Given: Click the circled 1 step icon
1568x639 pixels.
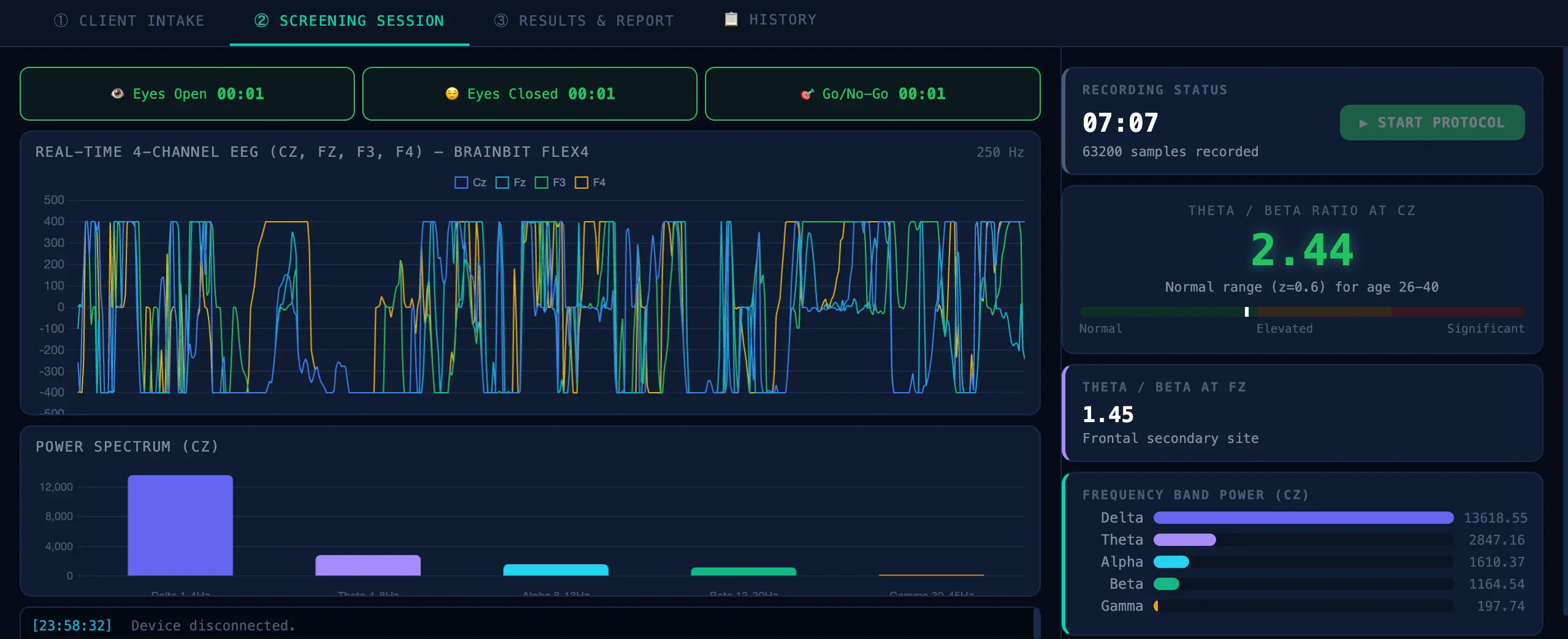Looking at the screenshot, I should click(x=61, y=21).
